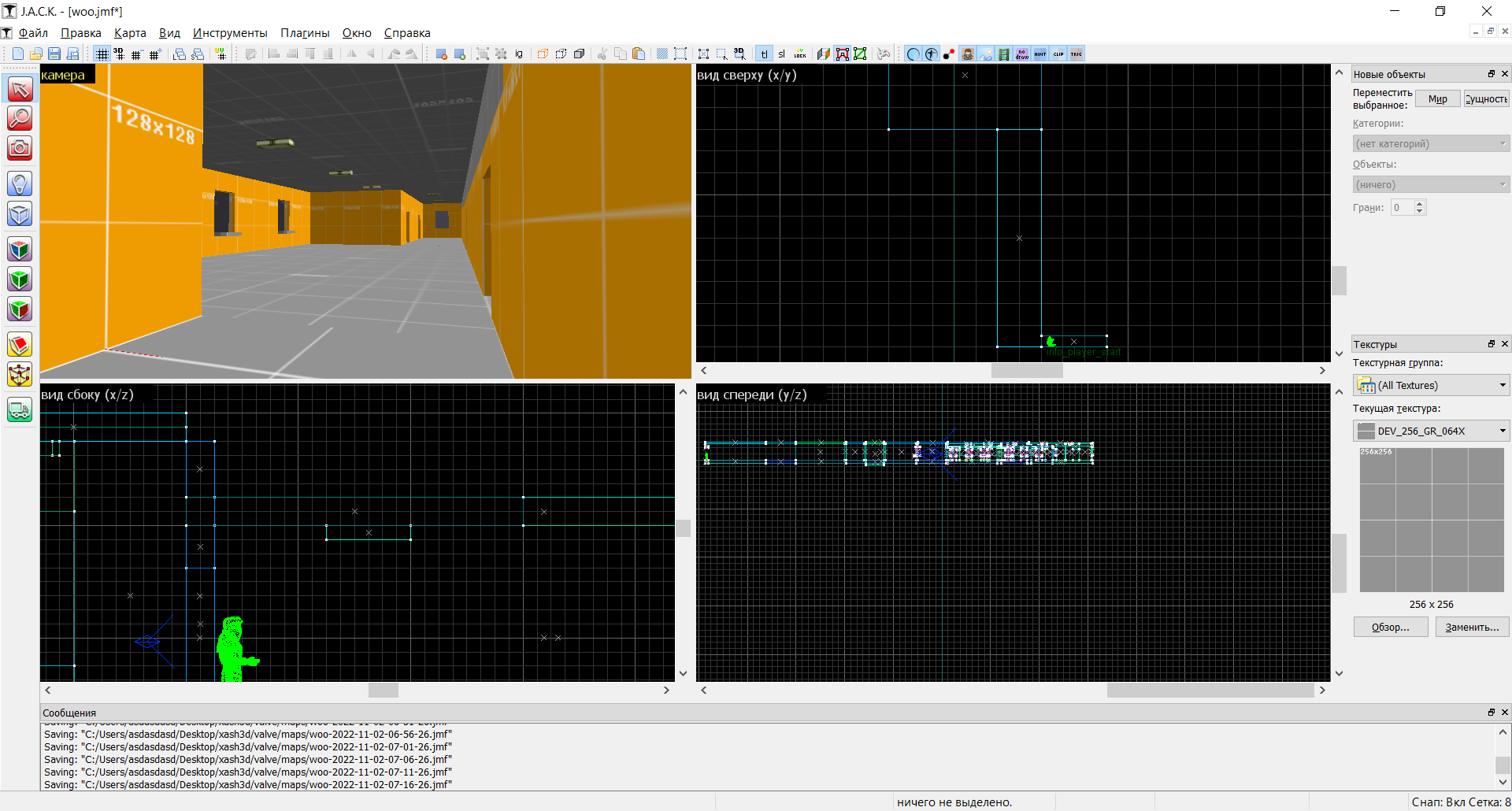Click the Save file icon

pyautogui.click(x=54, y=54)
